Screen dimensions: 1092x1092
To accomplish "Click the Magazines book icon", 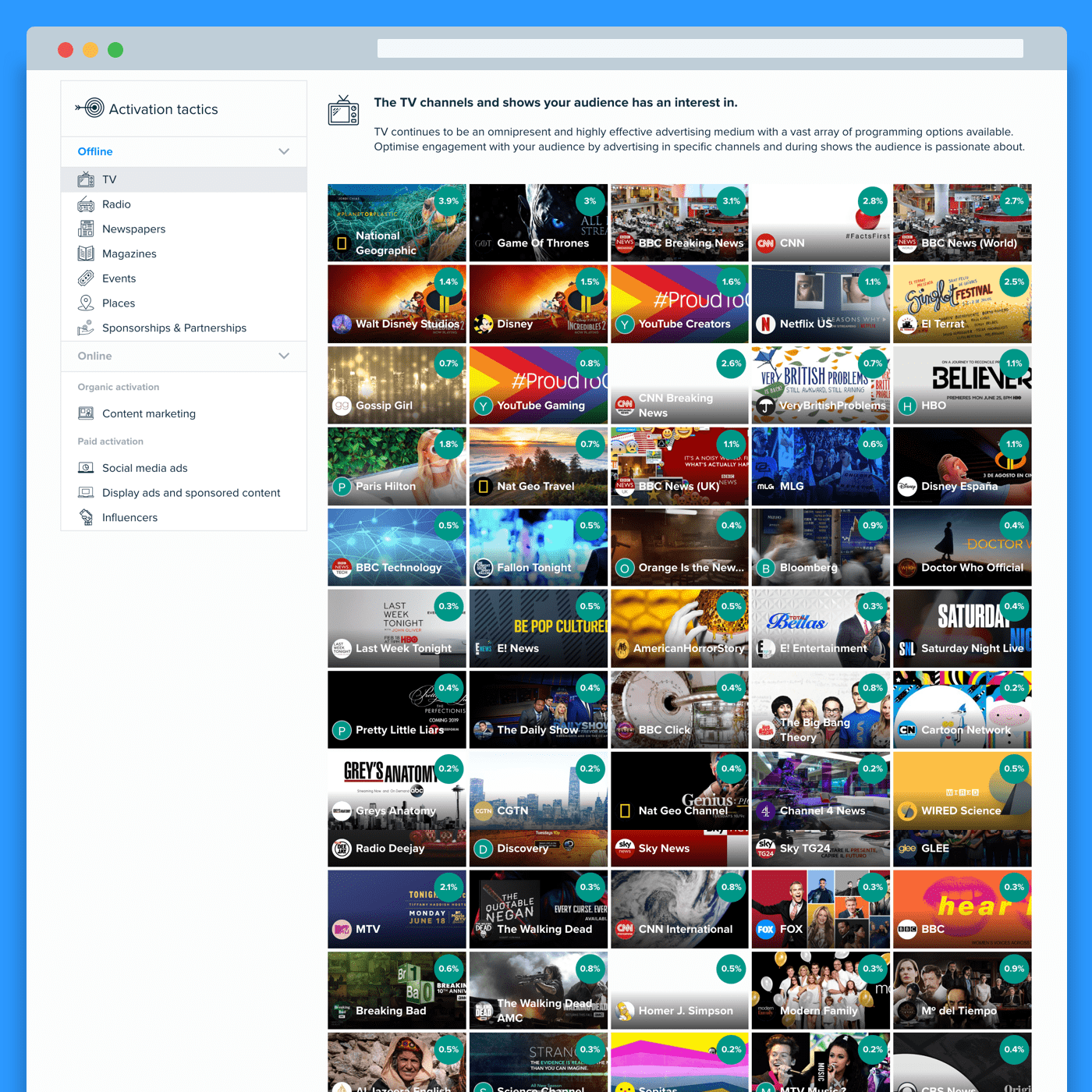I will tap(86, 253).
